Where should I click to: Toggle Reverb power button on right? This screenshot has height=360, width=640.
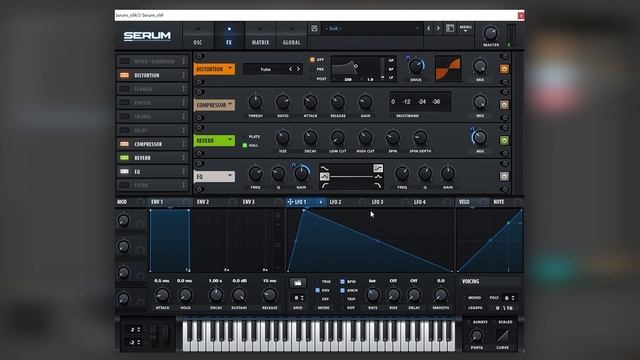pos(504,140)
